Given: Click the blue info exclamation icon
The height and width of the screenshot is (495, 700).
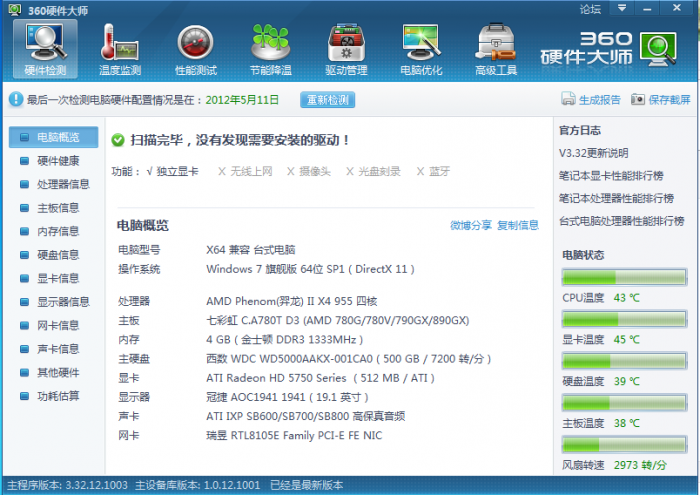Looking at the screenshot, I should pyautogui.click(x=16, y=99).
